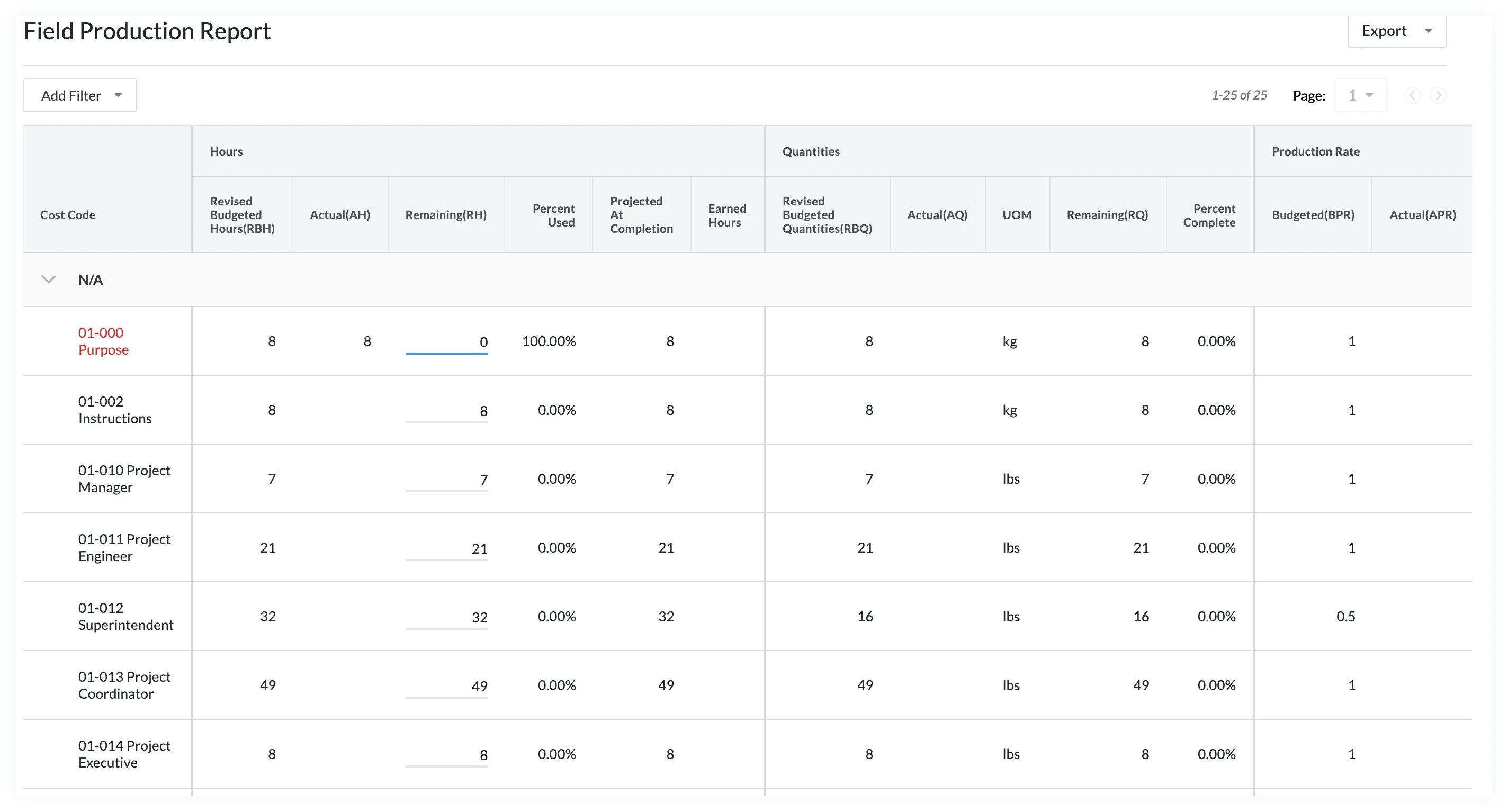
Task: Click RBQ value 16 for 01-012 Superintendent
Action: (x=865, y=617)
